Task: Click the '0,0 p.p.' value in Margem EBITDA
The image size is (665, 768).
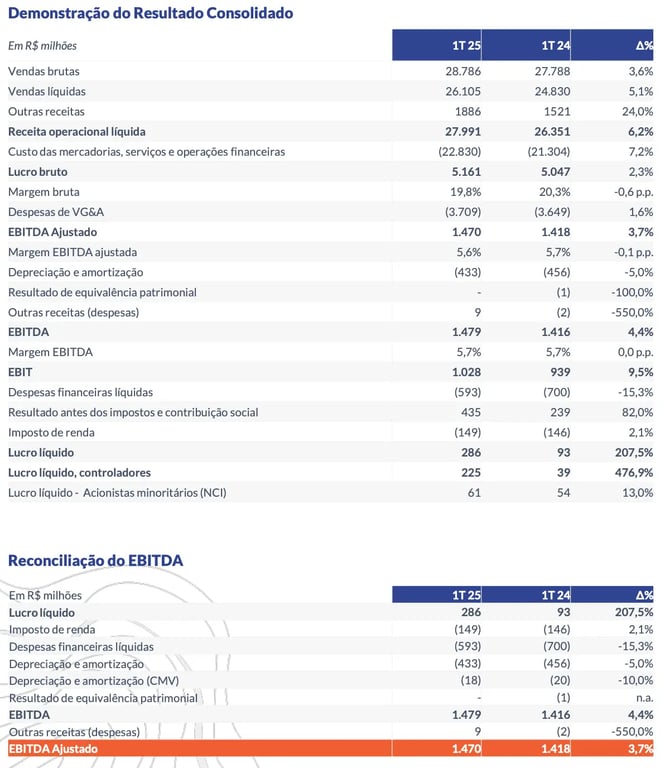Action: pyautogui.click(x=635, y=352)
